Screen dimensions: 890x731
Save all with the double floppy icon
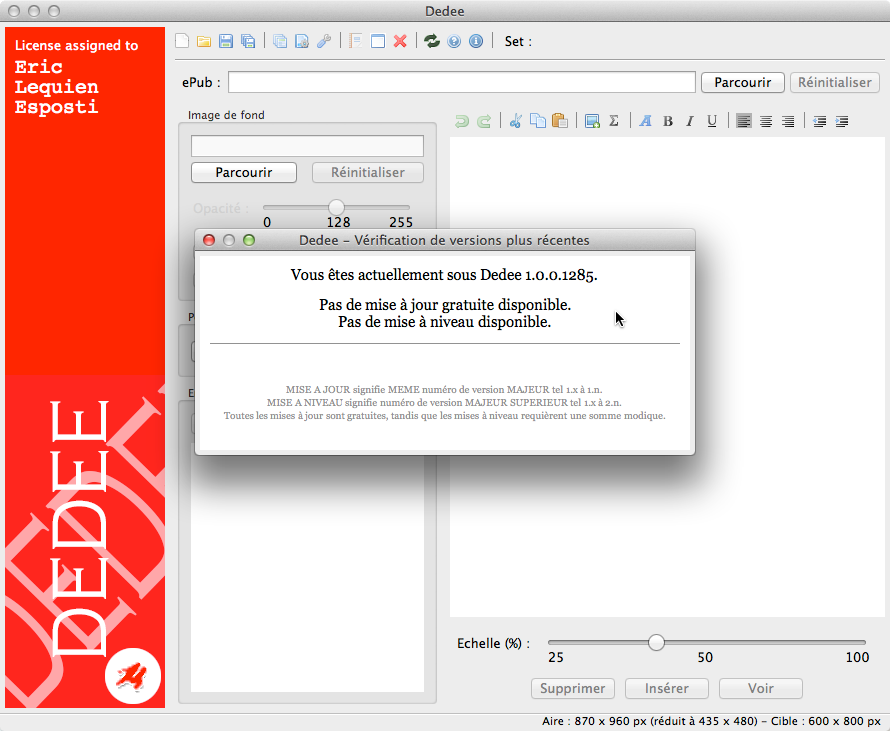pyautogui.click(x=248, y=41)
